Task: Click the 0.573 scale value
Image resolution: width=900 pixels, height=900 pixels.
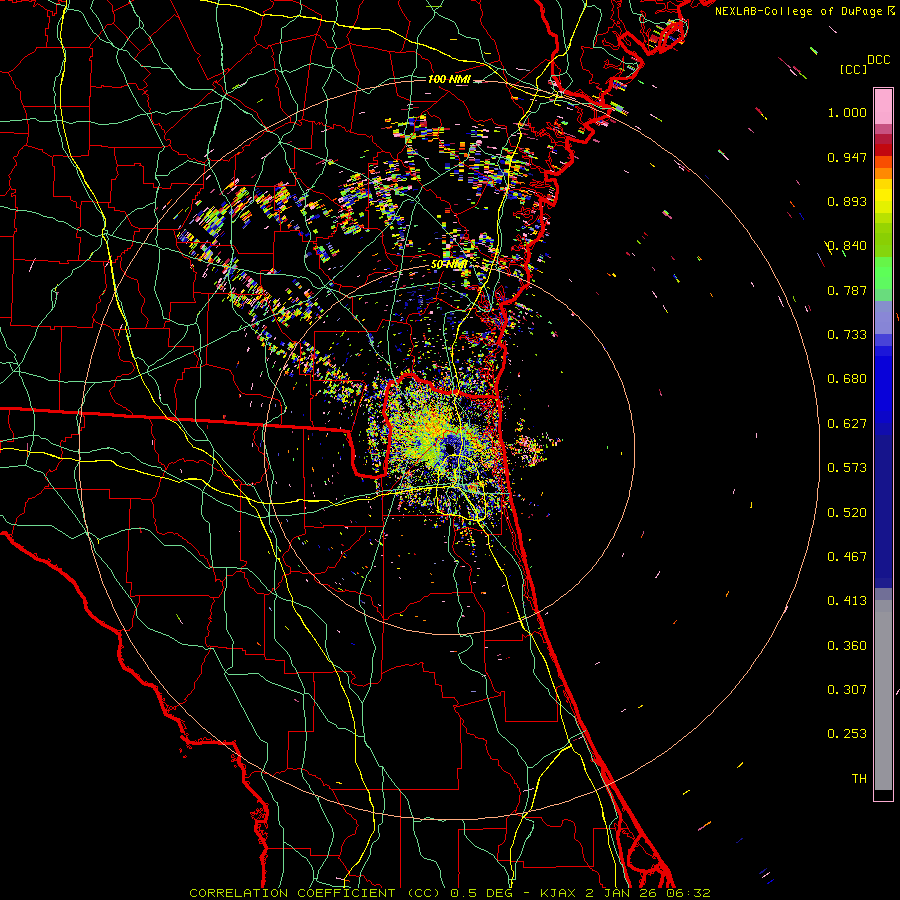Action: (x=847, y=468)
